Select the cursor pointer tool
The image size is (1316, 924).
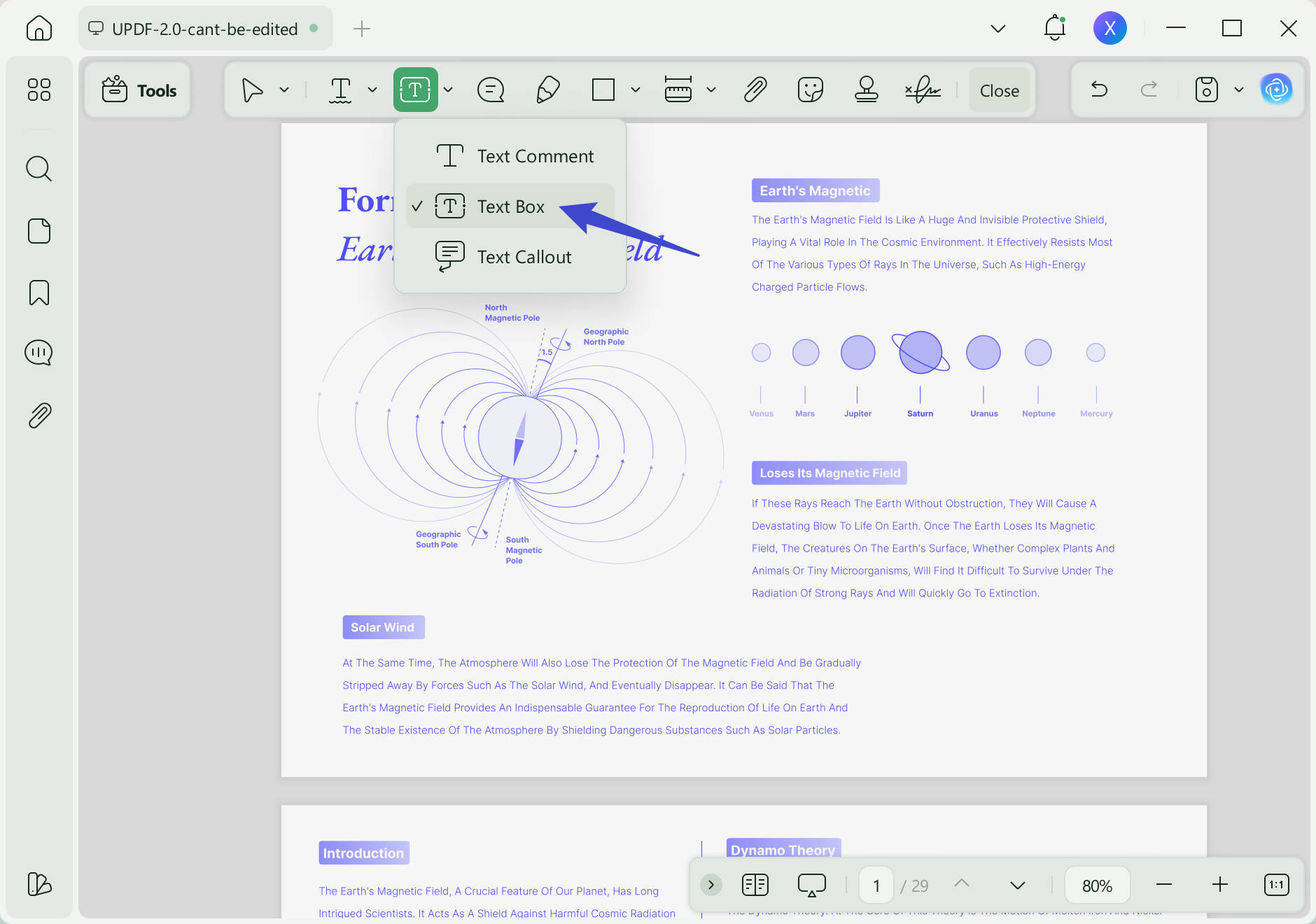252,90
